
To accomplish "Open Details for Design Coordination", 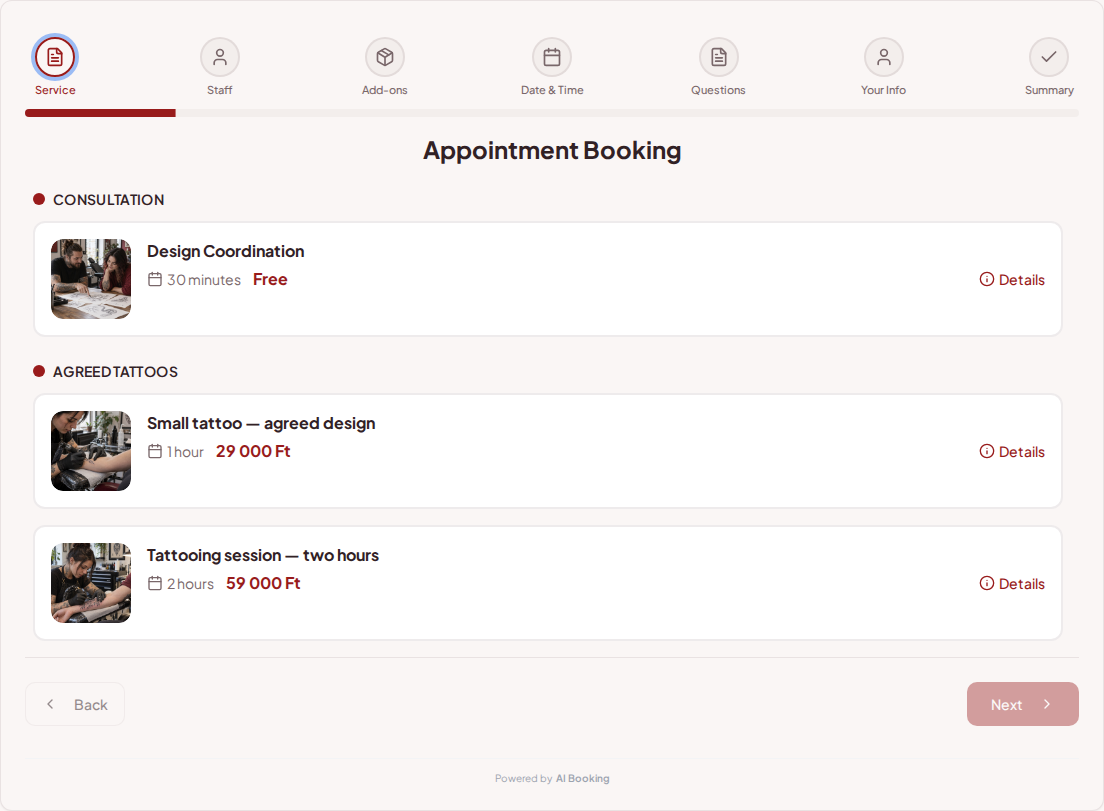I will 1012,279.
